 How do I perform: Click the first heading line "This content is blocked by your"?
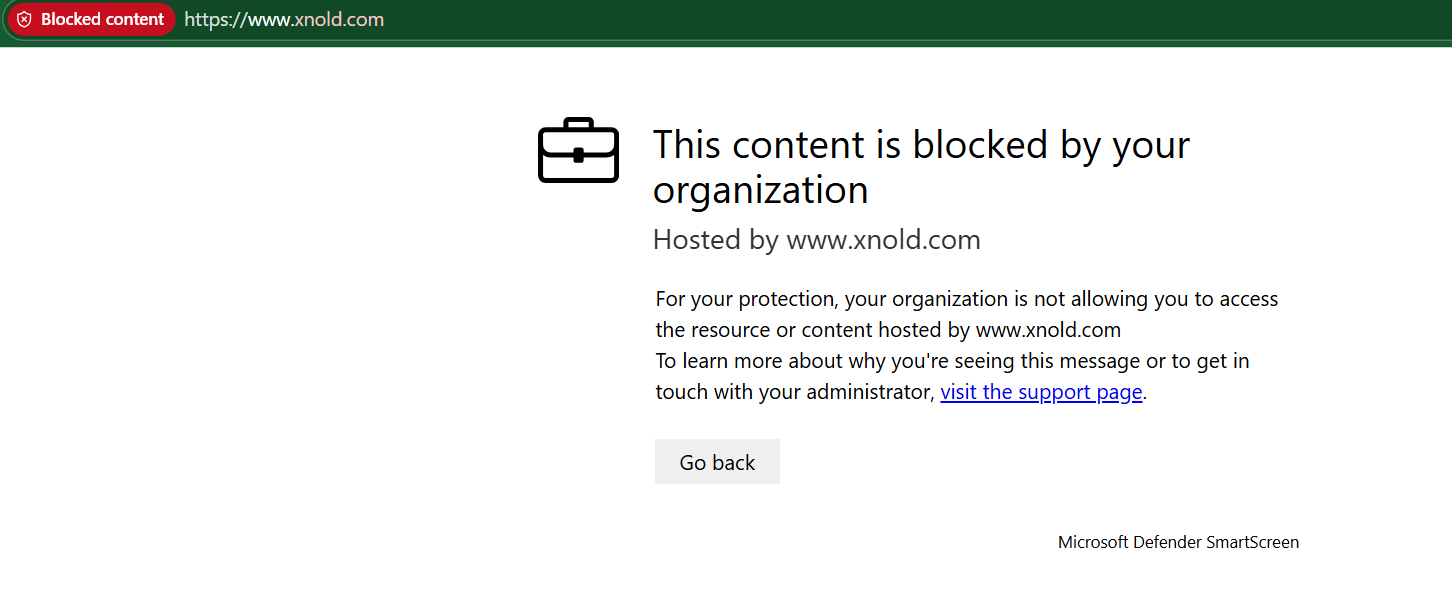tap(920, 145)
